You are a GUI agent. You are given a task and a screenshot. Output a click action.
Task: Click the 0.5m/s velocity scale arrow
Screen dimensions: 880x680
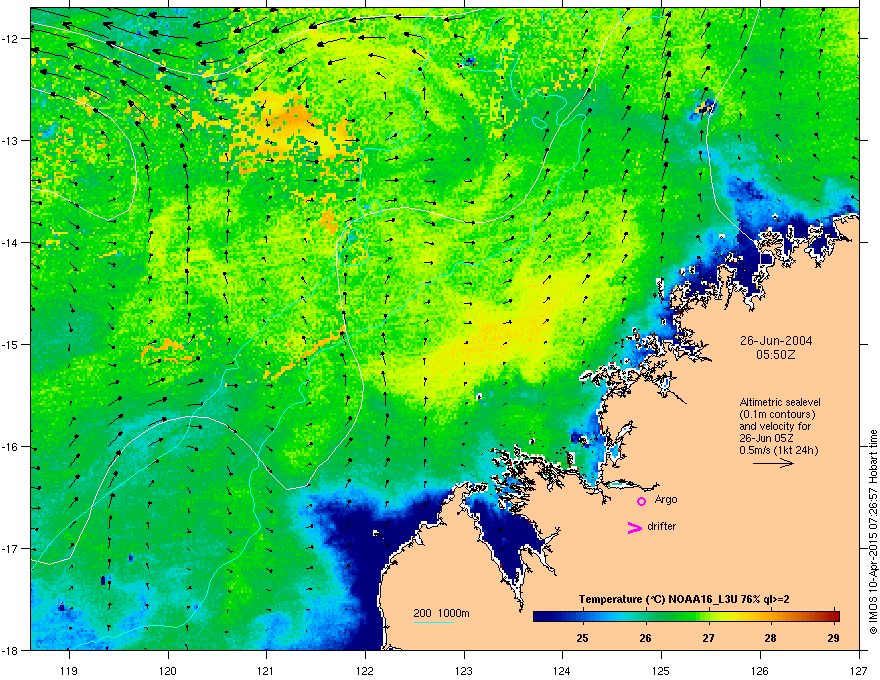[x=773, y=463]
